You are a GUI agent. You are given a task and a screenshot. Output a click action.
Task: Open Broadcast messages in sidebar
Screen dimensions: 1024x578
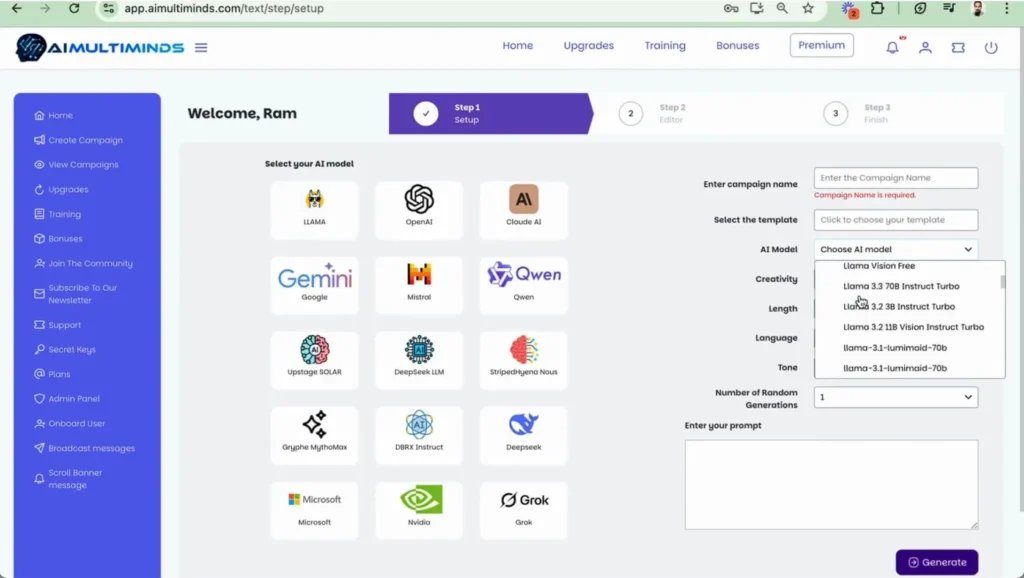(x=84, y=448)
